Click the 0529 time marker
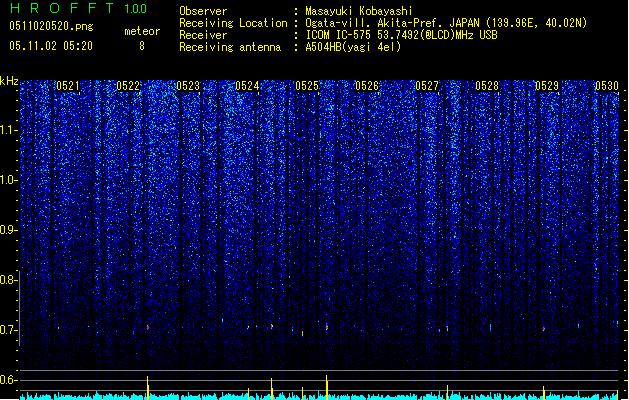629x400 pixels. pos(547,86)
